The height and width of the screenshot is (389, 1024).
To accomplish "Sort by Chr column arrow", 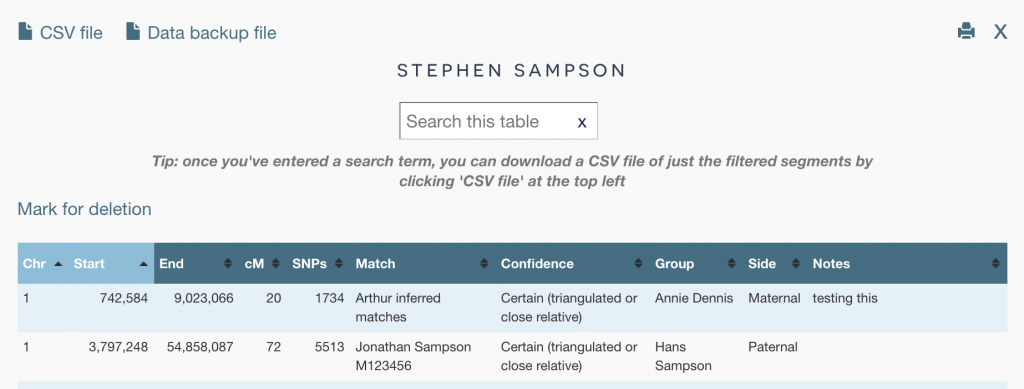I will coord(58,264).
